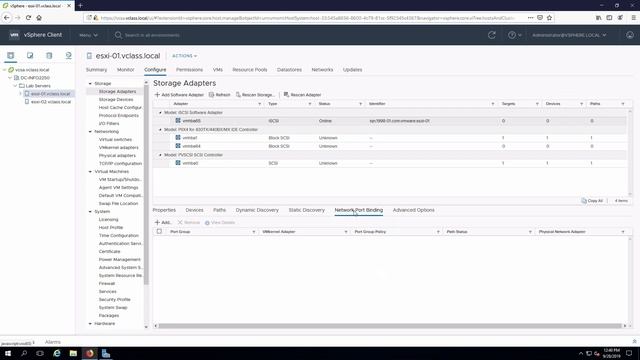This screenshot has height=360, width=640.
Task: Click the Configure menu vertical scrollbar
Action: pos(146,184)
